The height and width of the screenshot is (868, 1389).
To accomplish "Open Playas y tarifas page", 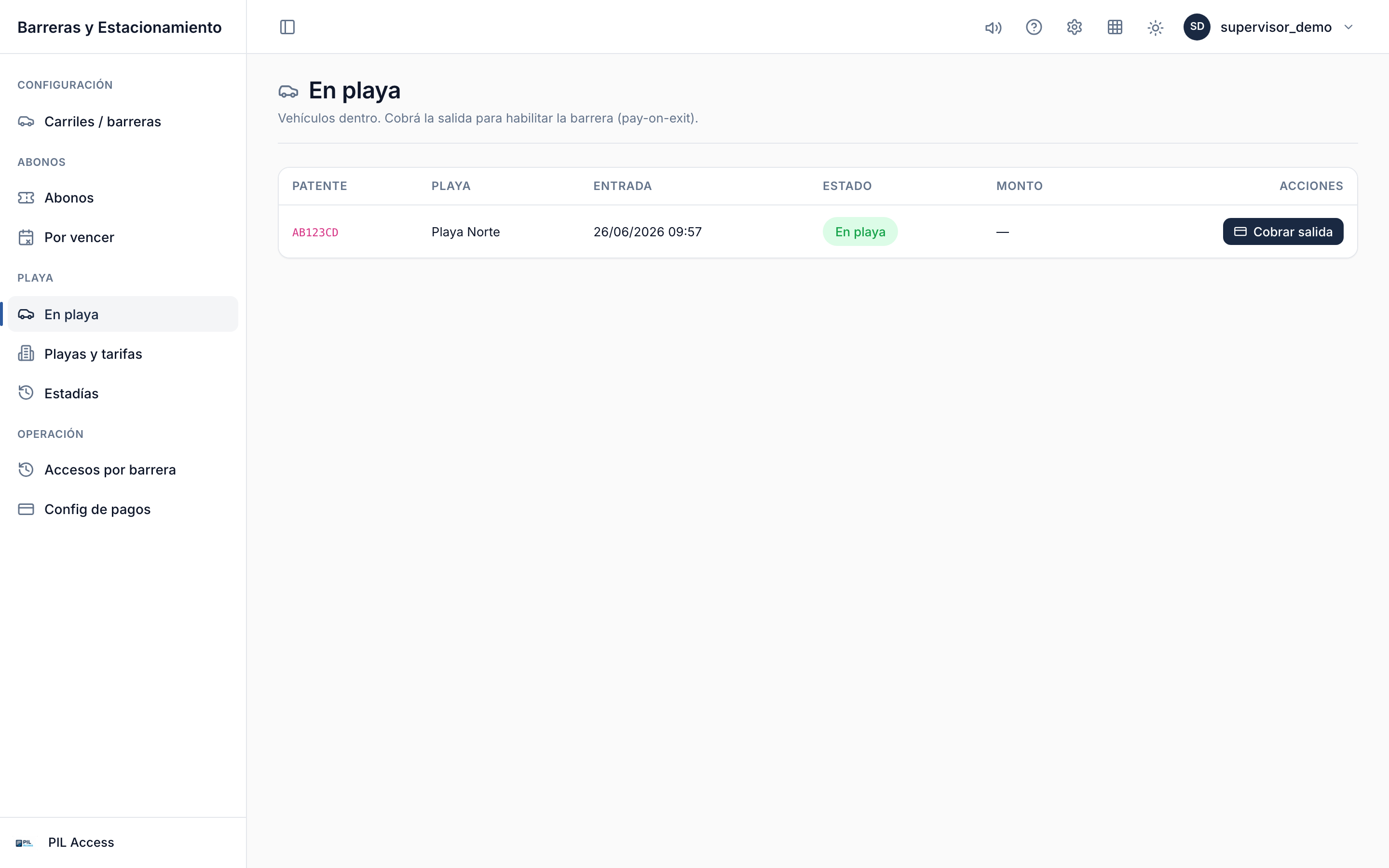I will [123, 353].
